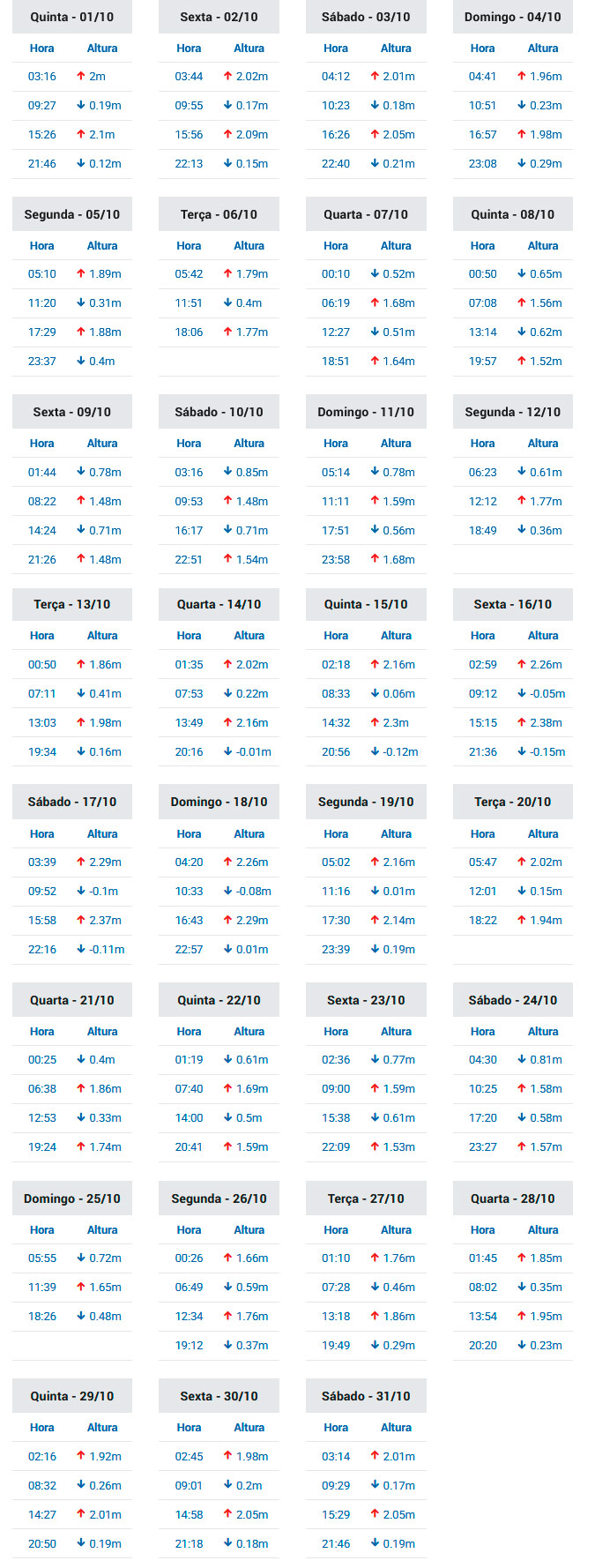Select the Domingo - 04/10 day header

coord(513,17)
